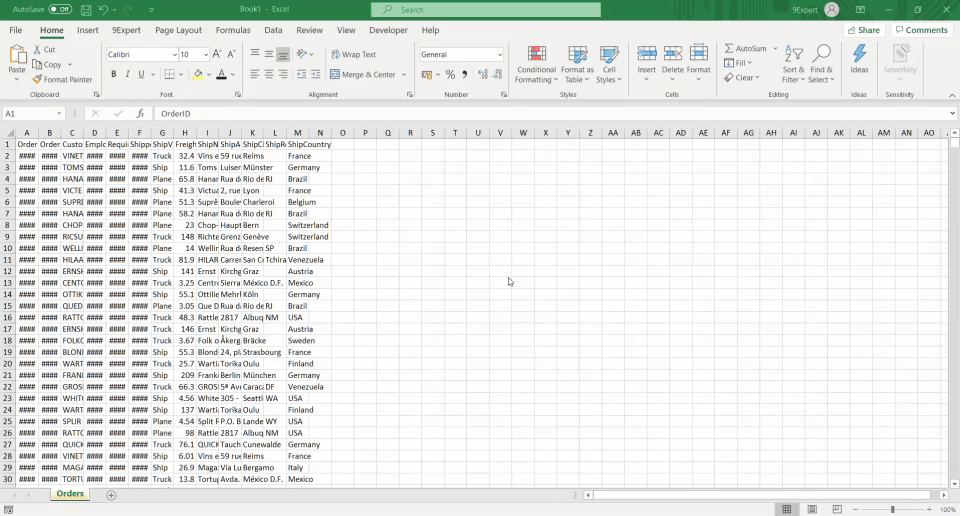
Task: Click the Format Painter brush
Action: (62, 79)
